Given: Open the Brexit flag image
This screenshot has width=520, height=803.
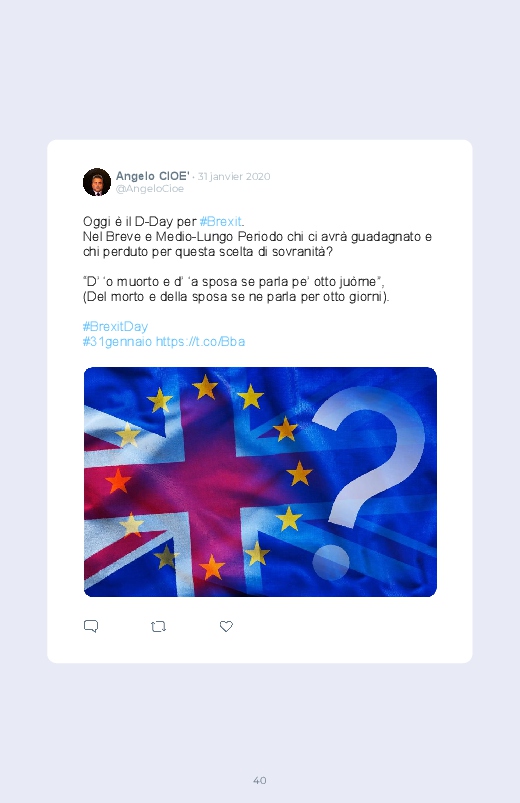Looking at the screenshot, I should coord(260,482).
